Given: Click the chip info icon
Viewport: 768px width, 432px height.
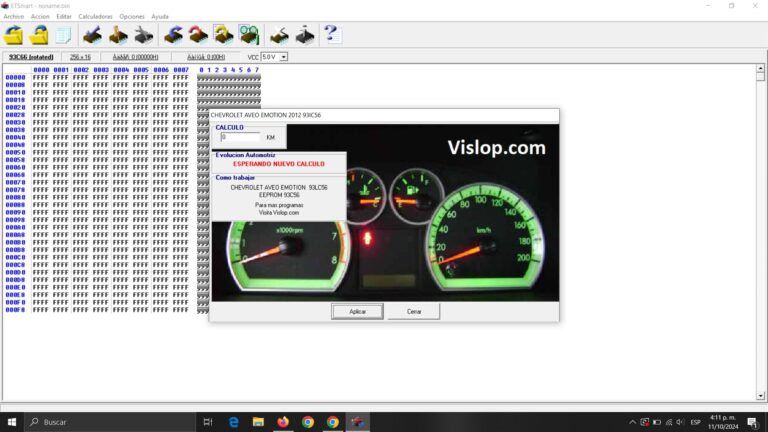Looking at the screenshot, I should coord(305,35).
